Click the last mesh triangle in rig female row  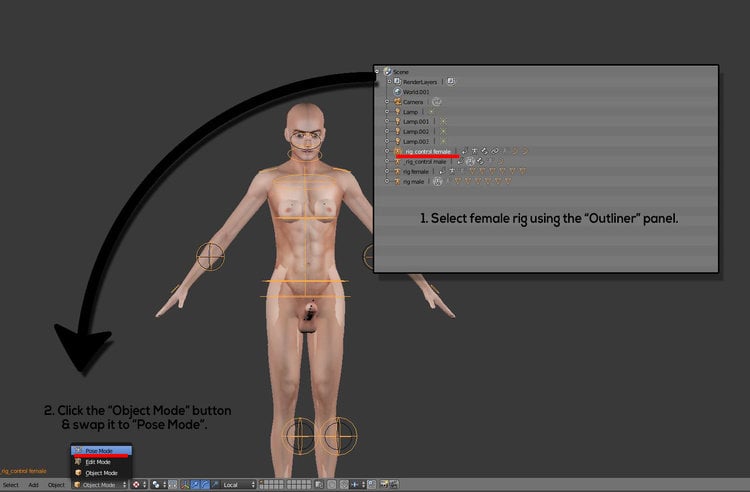522,171
